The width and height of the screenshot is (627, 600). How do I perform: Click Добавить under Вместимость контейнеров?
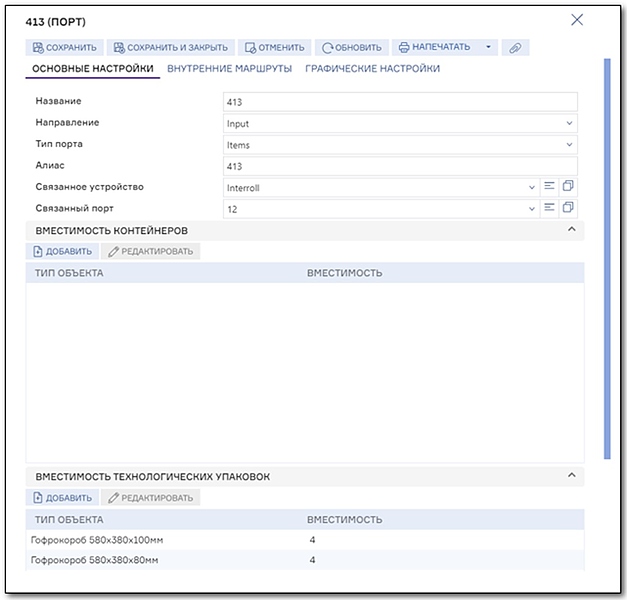coord(62,251)
